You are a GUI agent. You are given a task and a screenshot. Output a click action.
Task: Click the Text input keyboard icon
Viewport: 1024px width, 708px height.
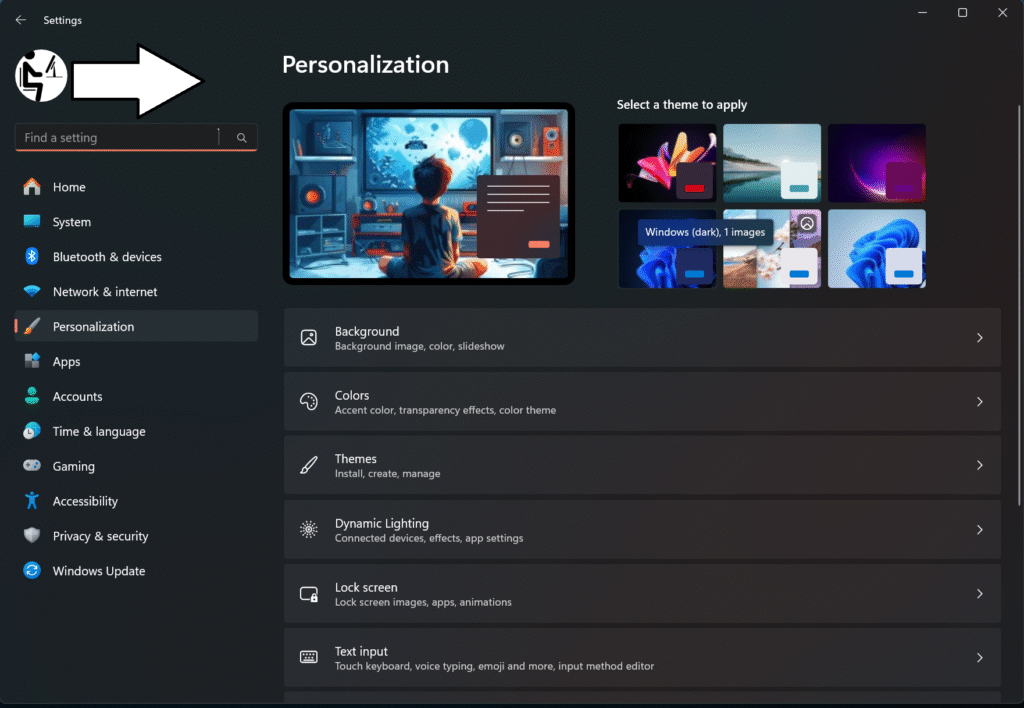[308, 657]
